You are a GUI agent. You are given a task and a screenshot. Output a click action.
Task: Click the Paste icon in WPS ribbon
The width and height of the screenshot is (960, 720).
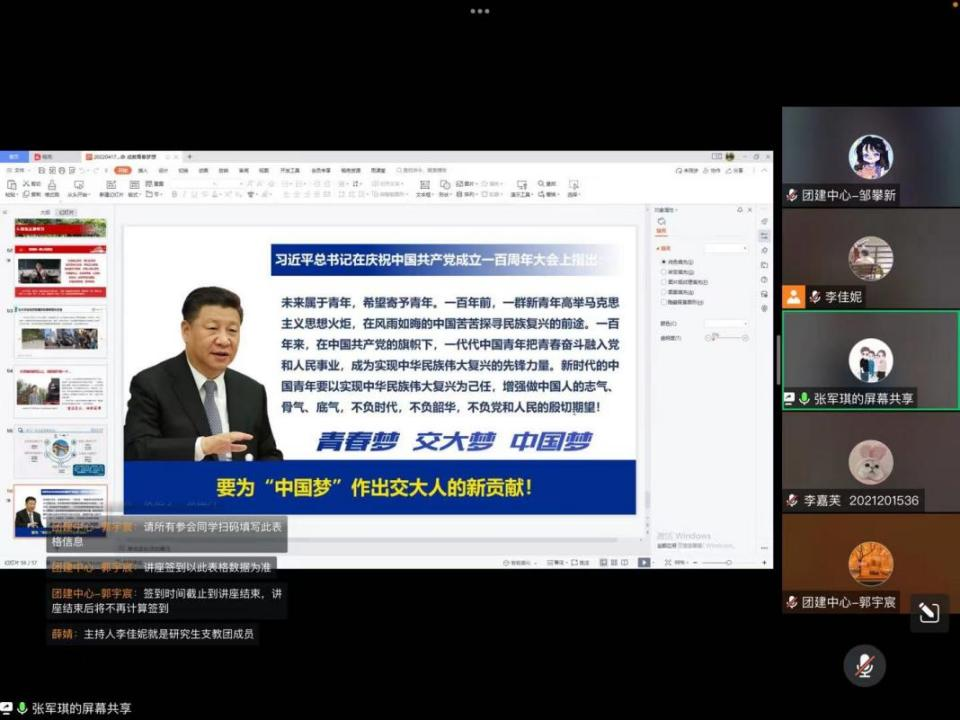(x=11, y=187)
